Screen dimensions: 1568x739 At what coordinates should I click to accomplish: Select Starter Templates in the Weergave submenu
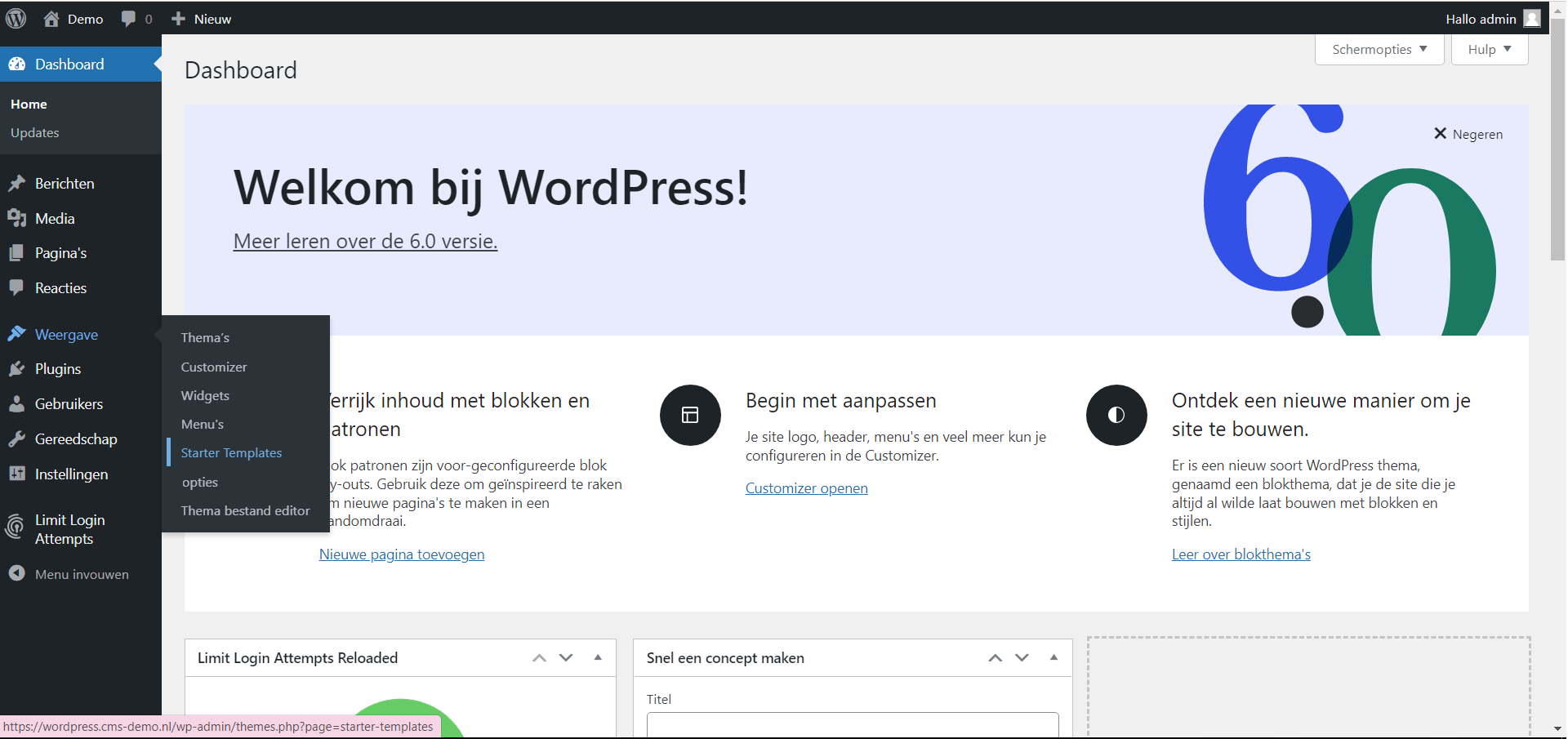tap(231, 453)
